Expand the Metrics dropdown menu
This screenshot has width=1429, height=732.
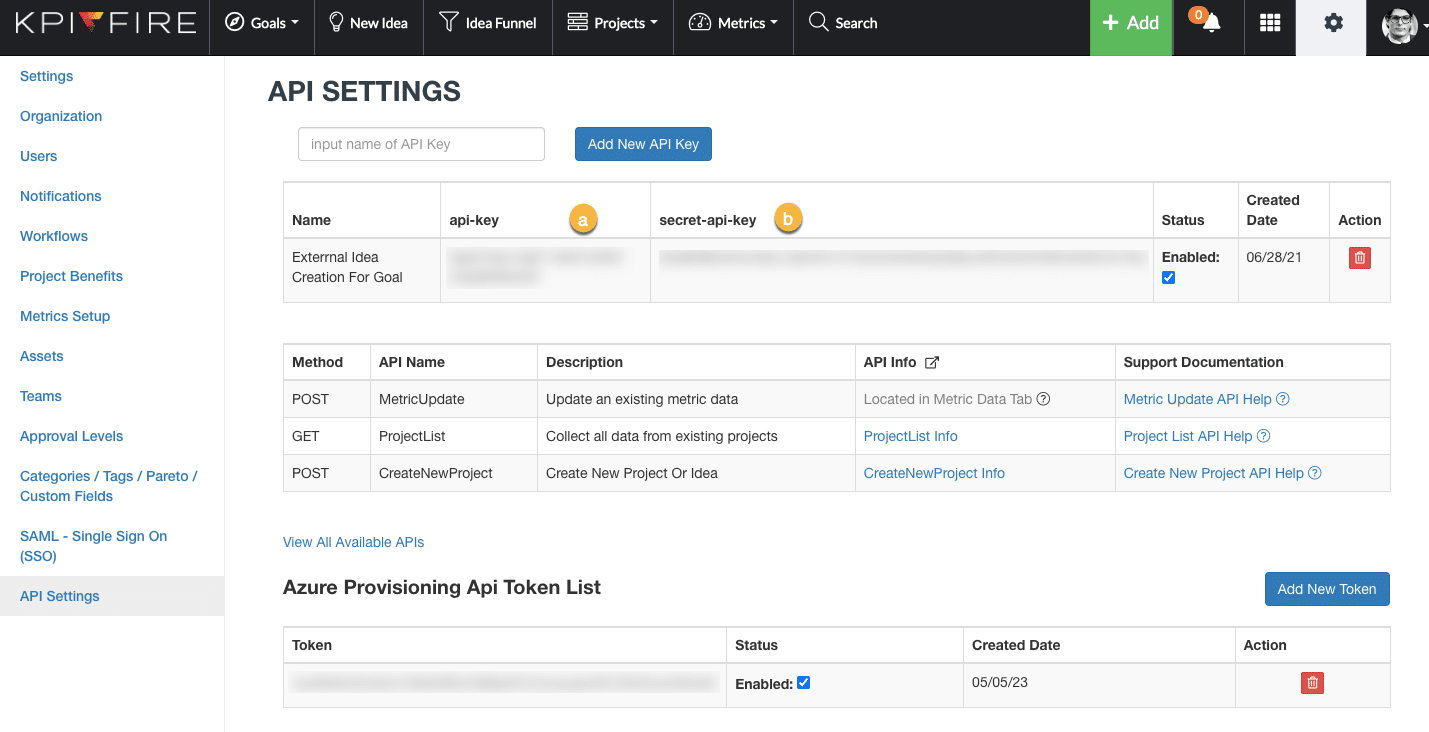click(x=733, y=23)
